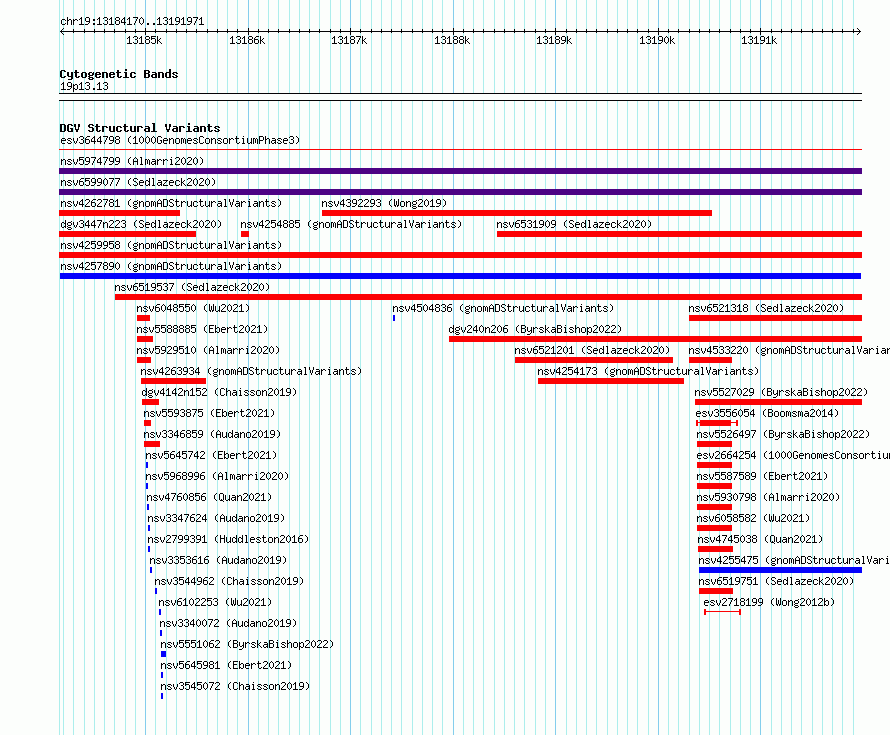This screenshot has height=735, width=890.
Task: Click nsv3353616 (Audano2019) label
Action: [x=218, y=560]
